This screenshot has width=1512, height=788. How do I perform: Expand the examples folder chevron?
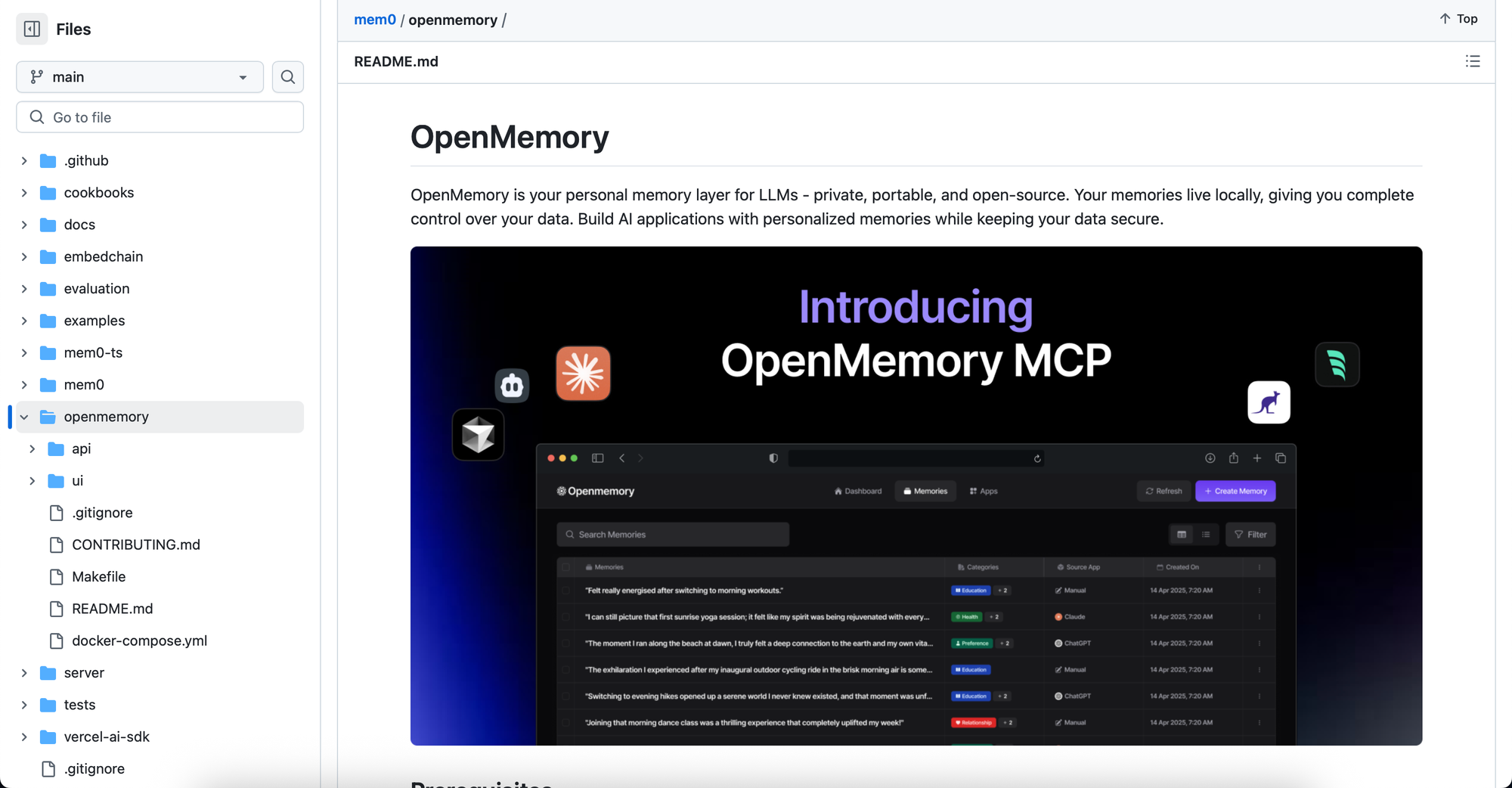[24, 321]
